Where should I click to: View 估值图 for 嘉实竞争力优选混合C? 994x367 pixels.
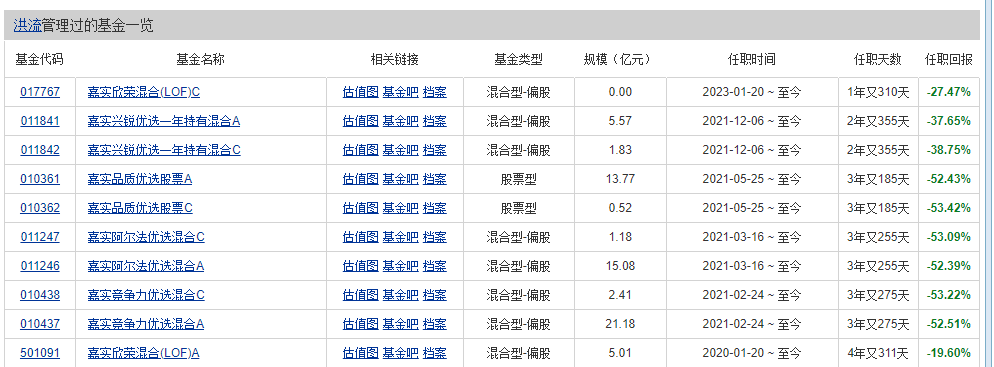click(x=361, y=295)
